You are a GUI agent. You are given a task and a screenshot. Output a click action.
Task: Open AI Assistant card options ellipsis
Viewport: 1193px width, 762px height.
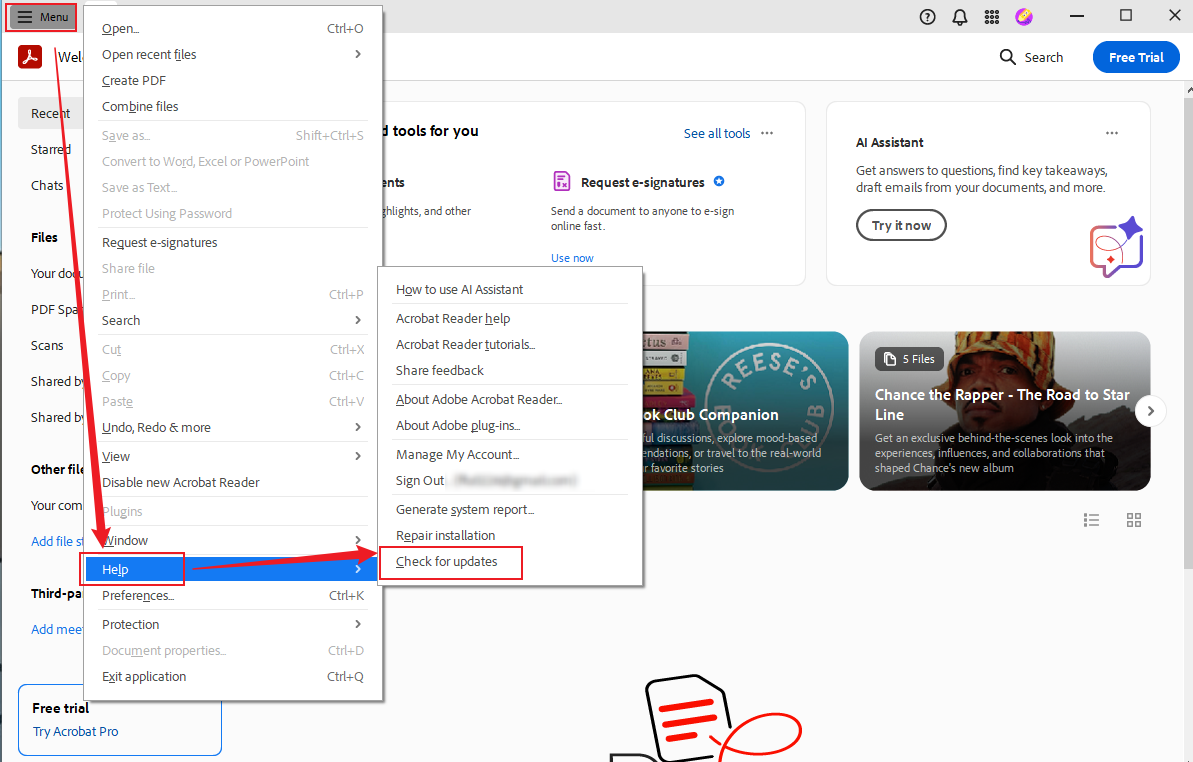click(1112, 133)
